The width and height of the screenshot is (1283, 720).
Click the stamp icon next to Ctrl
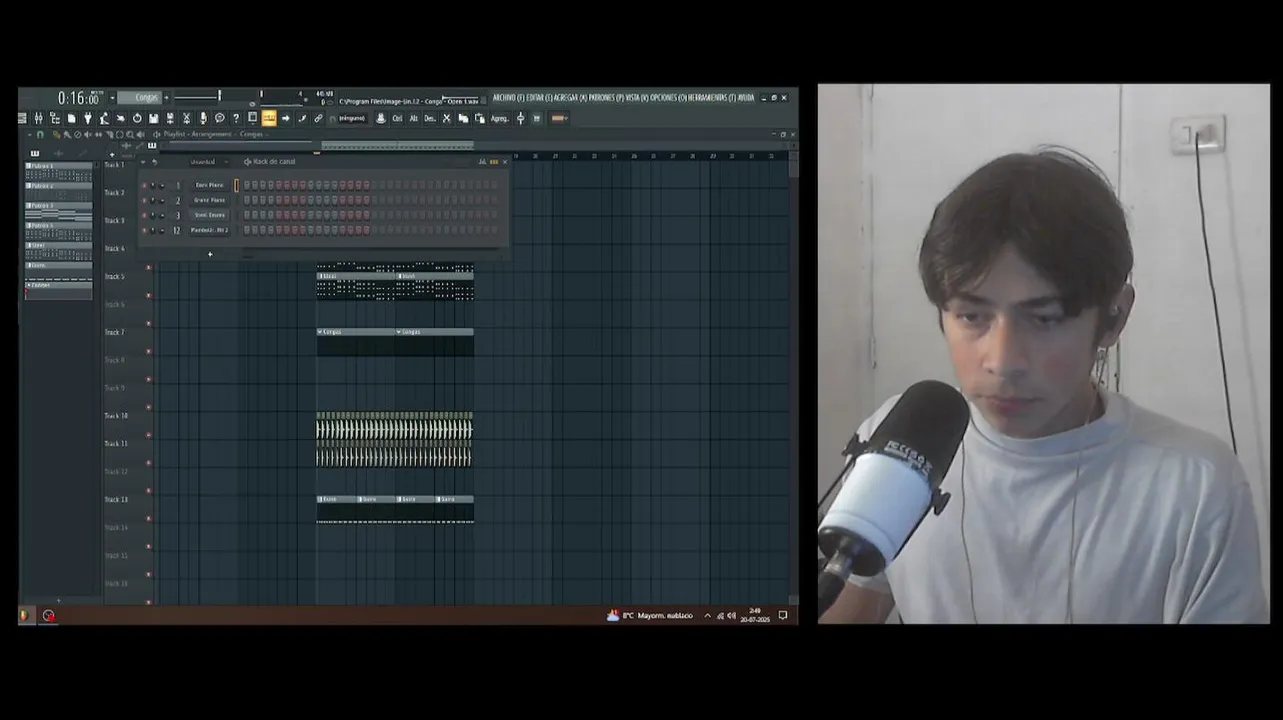coord(380,118)
